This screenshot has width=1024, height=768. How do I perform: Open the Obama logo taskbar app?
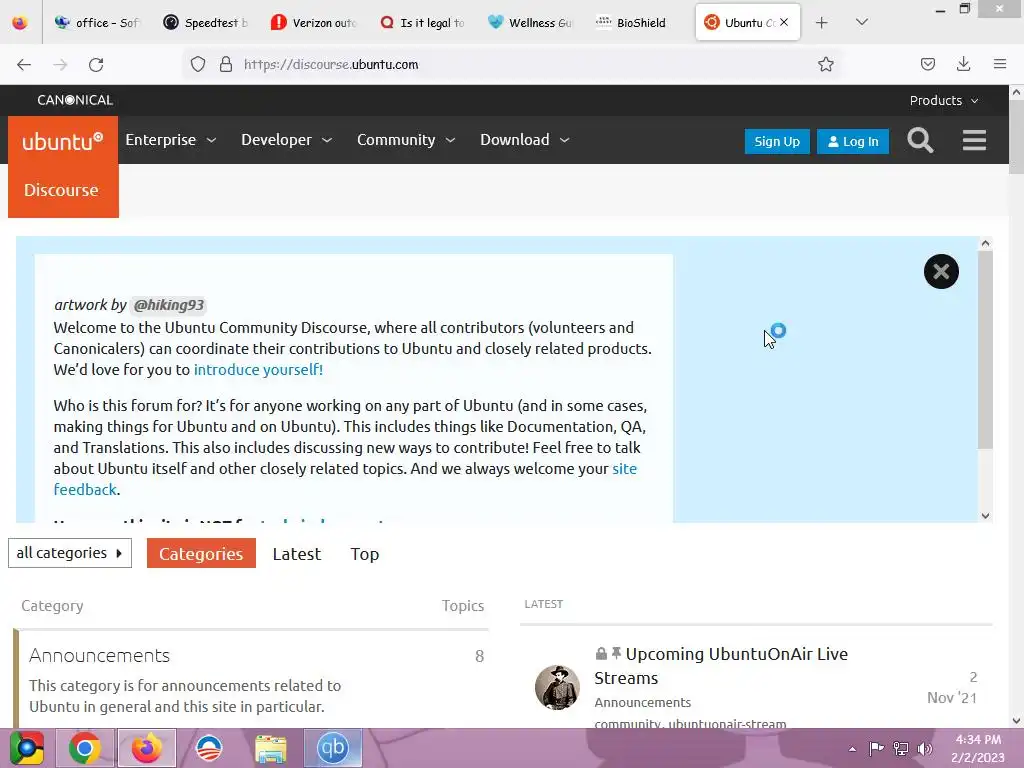pos(209,748)
